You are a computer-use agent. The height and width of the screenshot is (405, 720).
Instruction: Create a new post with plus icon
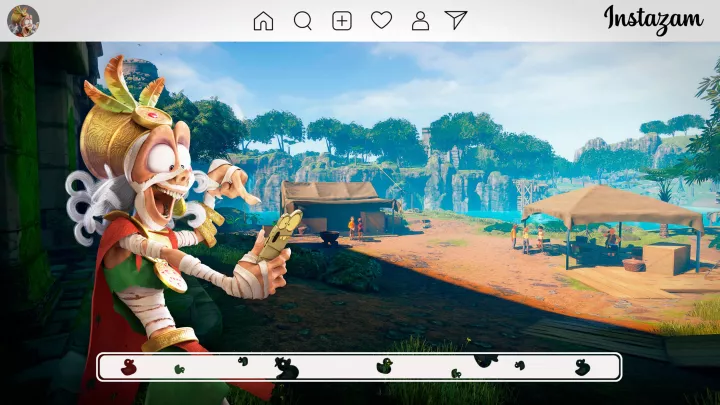click(x=342, y=20)
